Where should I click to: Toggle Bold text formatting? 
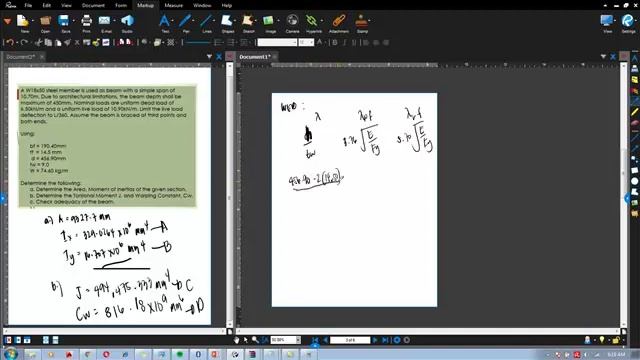(335, 42)
